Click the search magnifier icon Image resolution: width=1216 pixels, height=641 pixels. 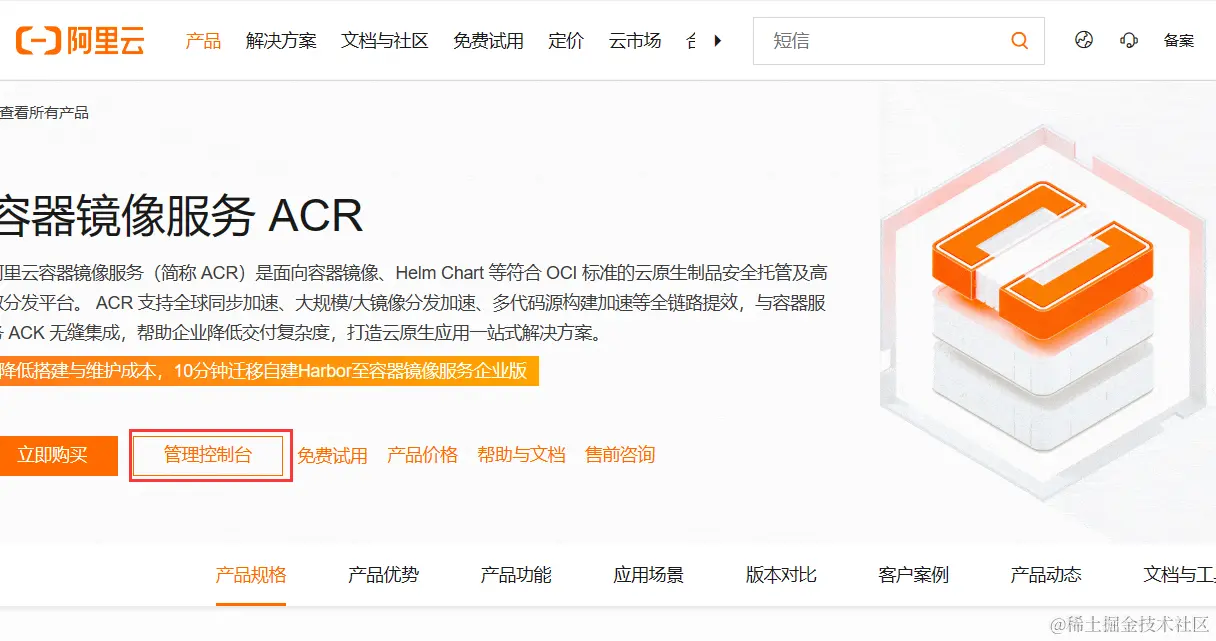pyautogui.click(x=1019, y=41)
